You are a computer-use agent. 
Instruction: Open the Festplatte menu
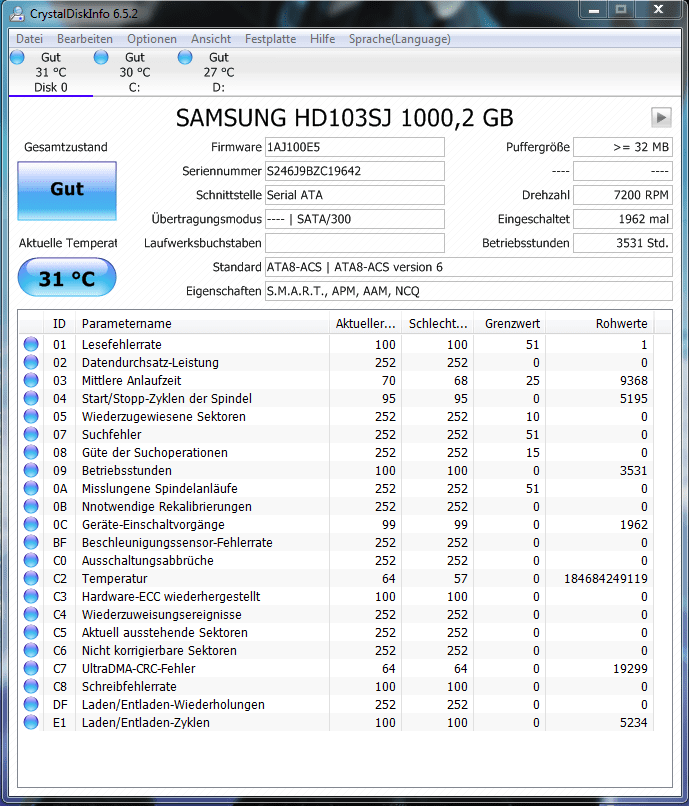point(270,39)
